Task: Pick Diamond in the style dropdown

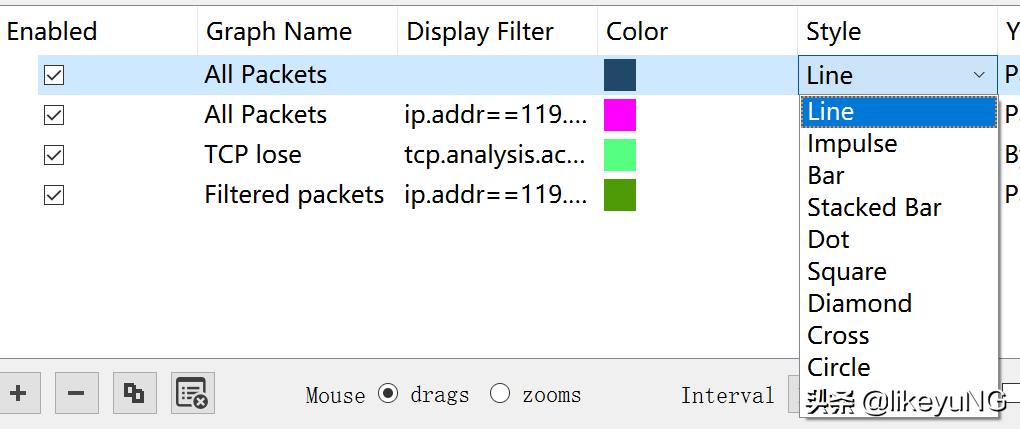Action: pyautogui.click(x=859, y=303)
